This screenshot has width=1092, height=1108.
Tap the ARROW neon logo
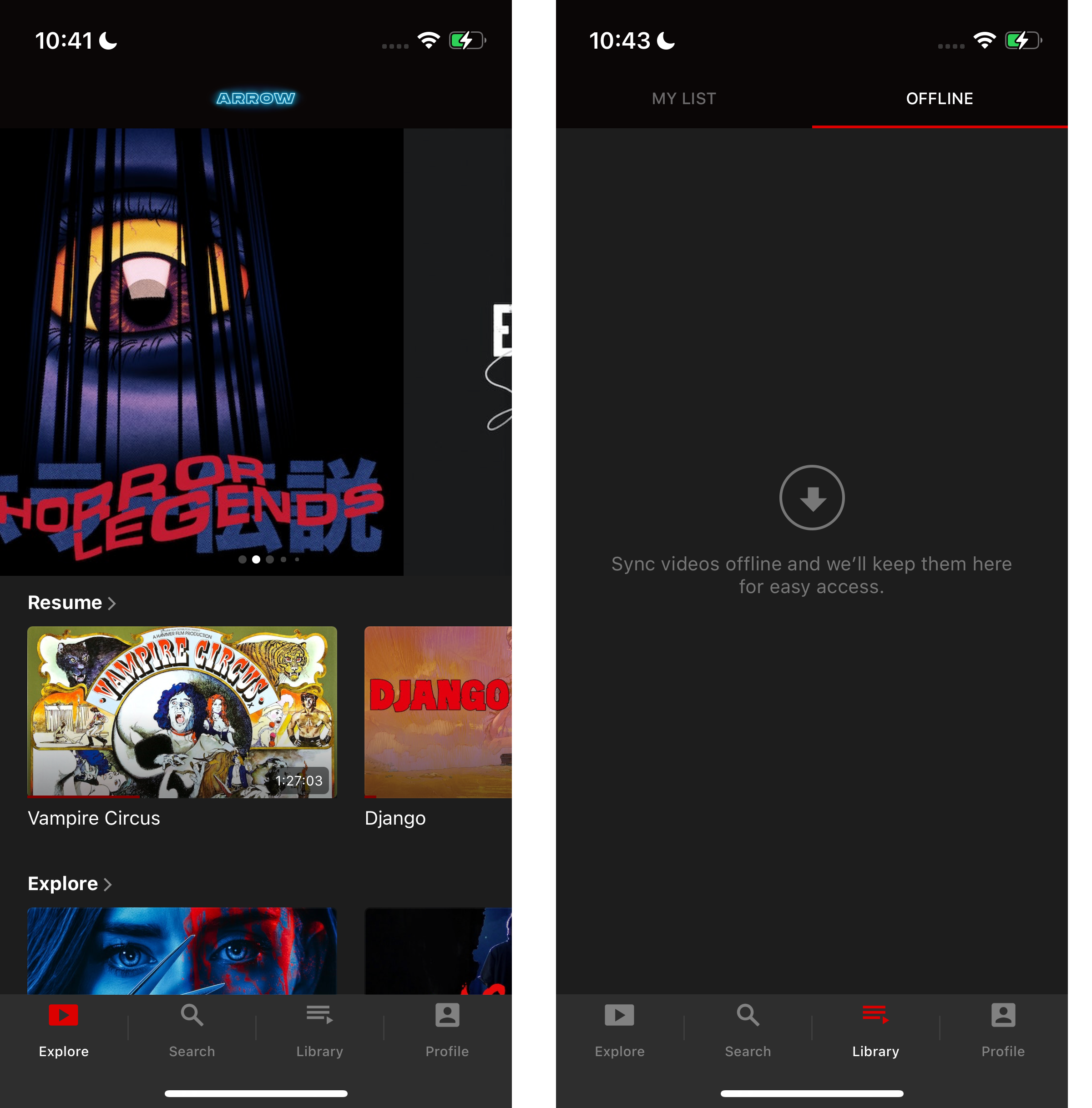(x=256, y=99)
